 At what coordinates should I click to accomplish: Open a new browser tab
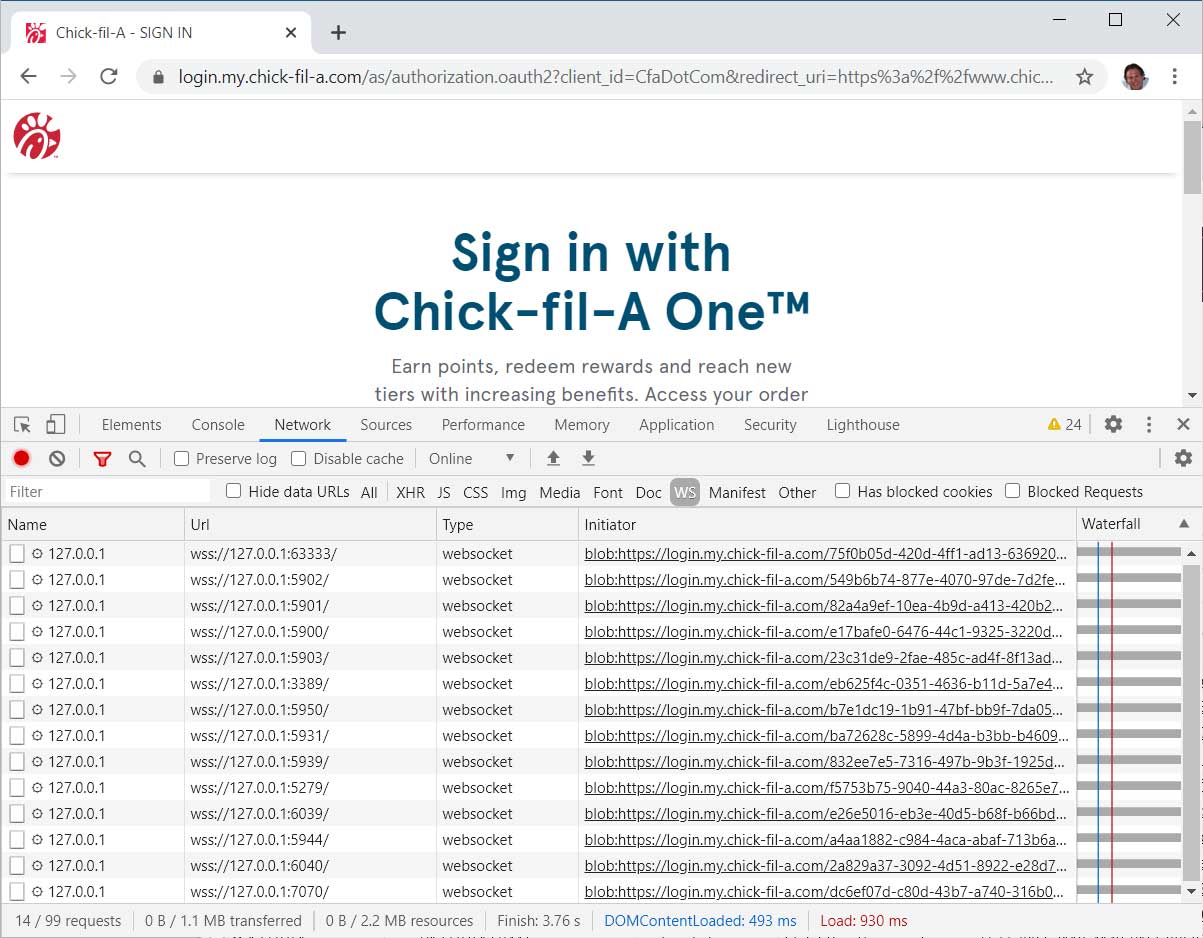(x=338, y=33)
